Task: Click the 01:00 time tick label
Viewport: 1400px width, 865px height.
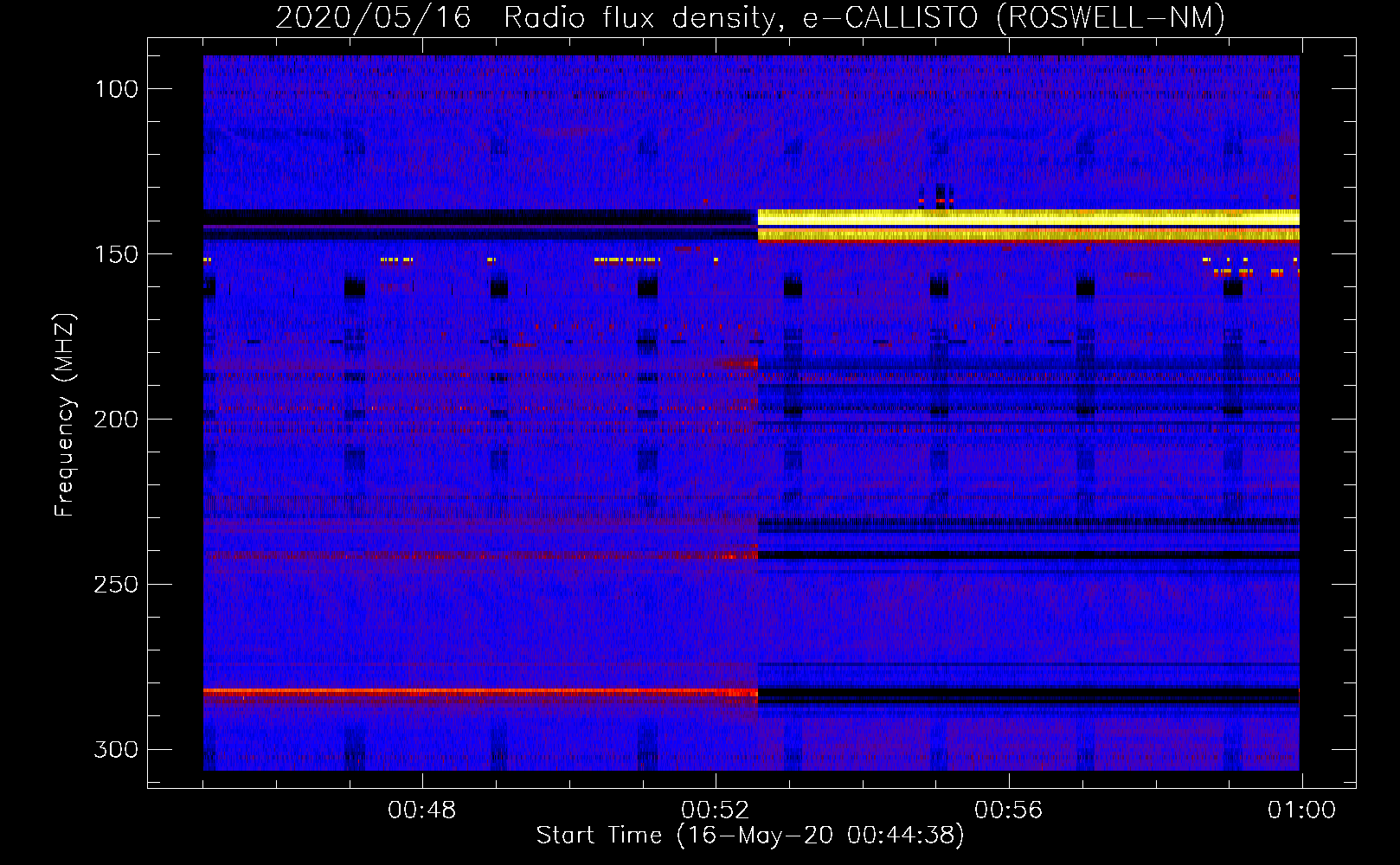Action: click(1302, 811)
